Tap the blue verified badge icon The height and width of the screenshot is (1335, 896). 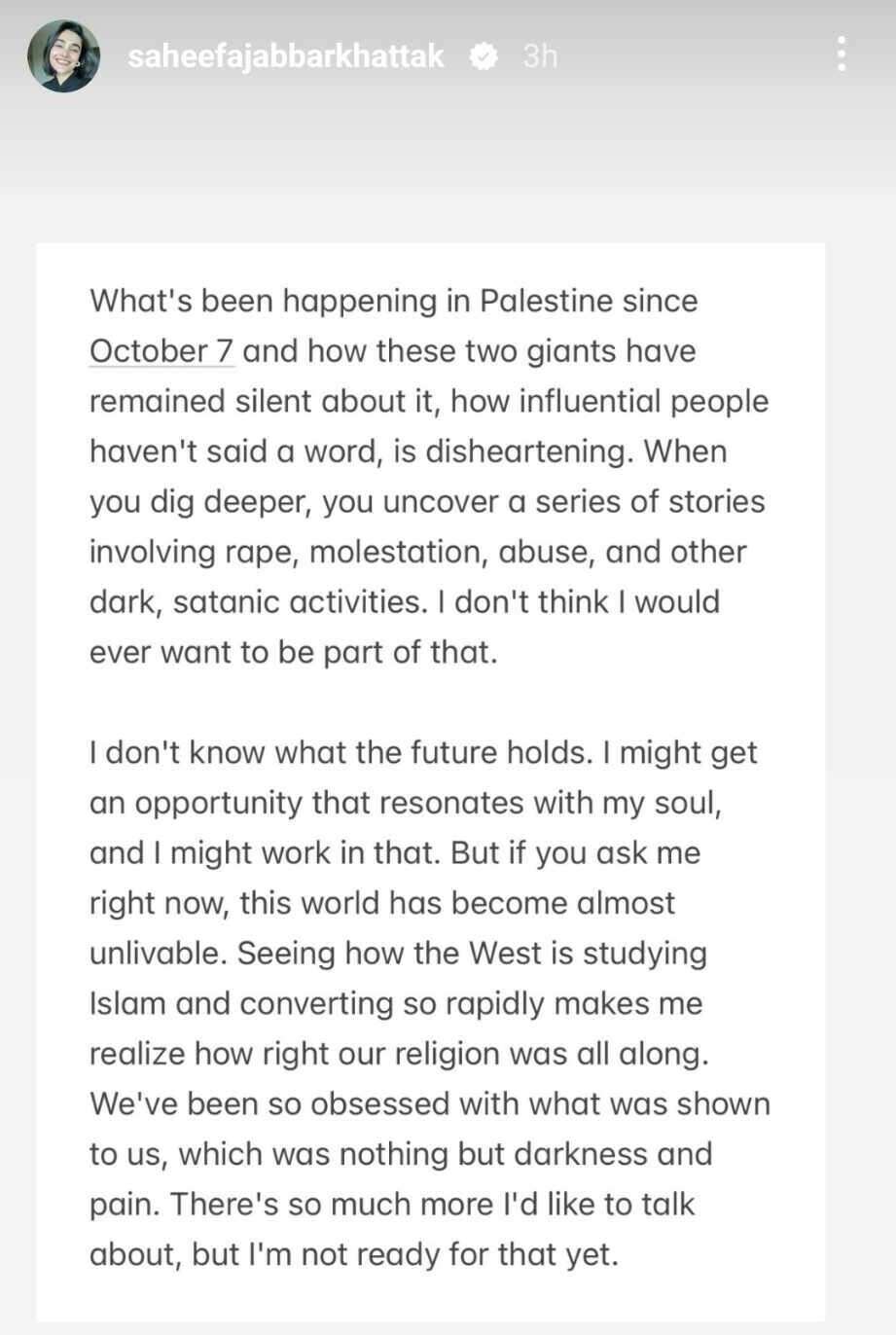pyautogui.click(x=484, y=56)
